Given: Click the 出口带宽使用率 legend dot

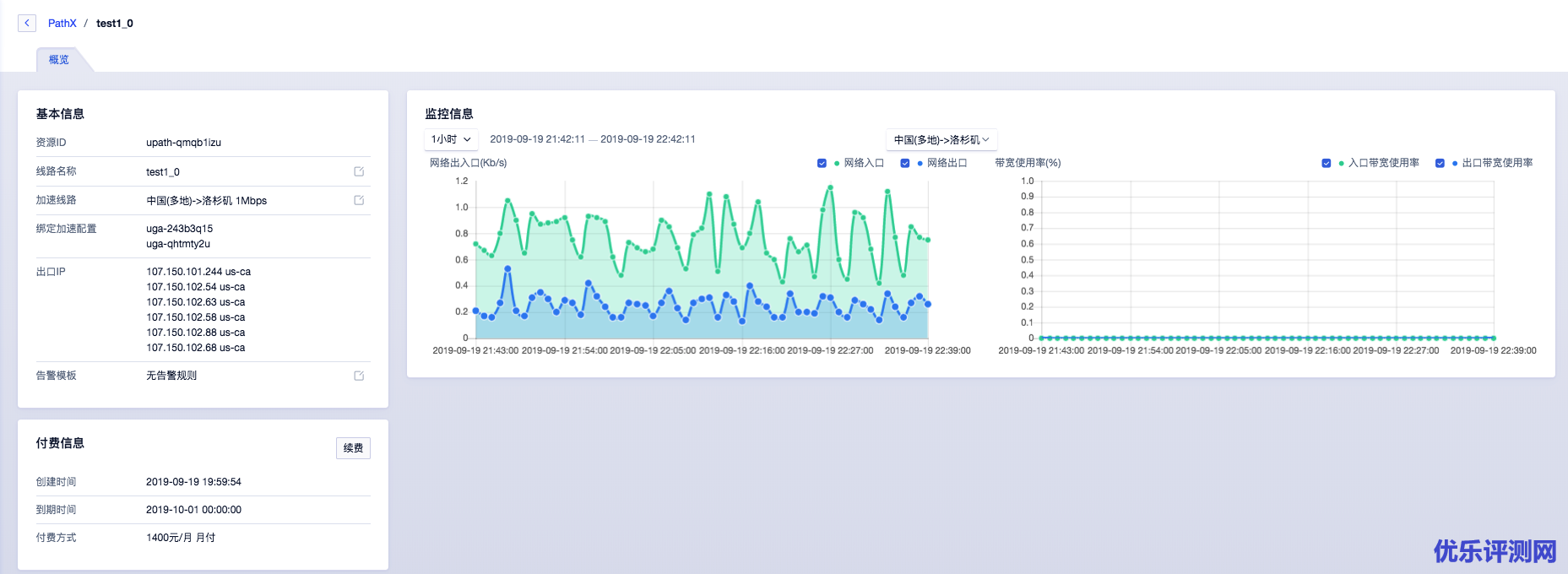Looking at the screenshot, I should pyautogui.click(x=1455, y=163).
